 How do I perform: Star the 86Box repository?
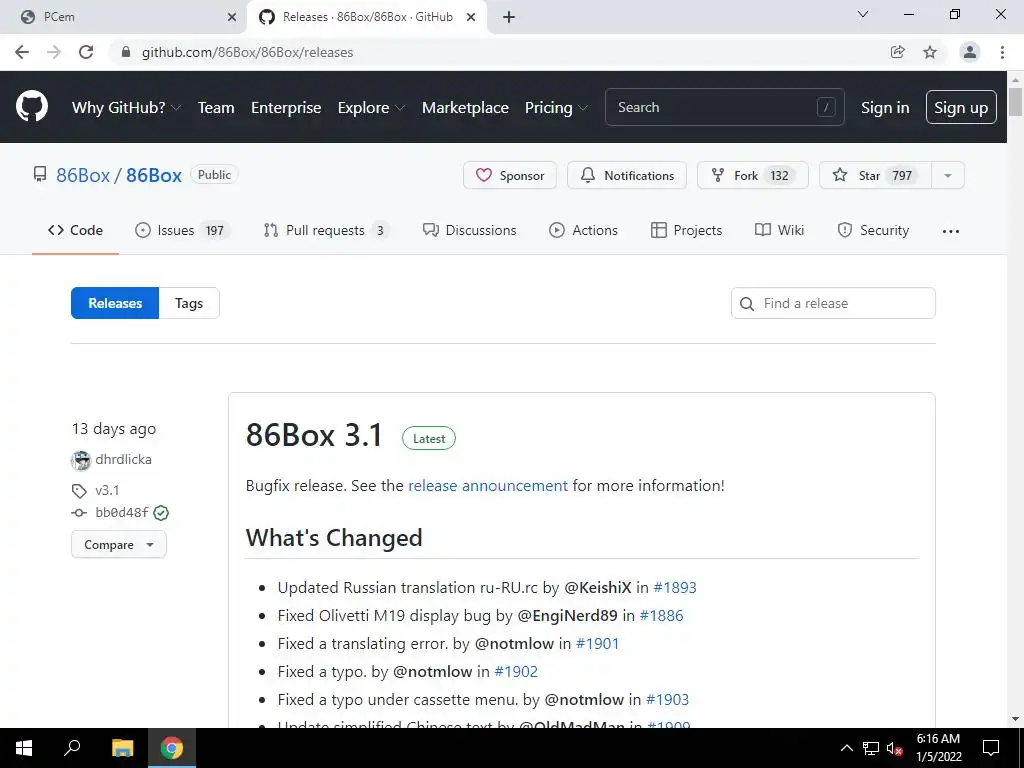click(875, 175)
